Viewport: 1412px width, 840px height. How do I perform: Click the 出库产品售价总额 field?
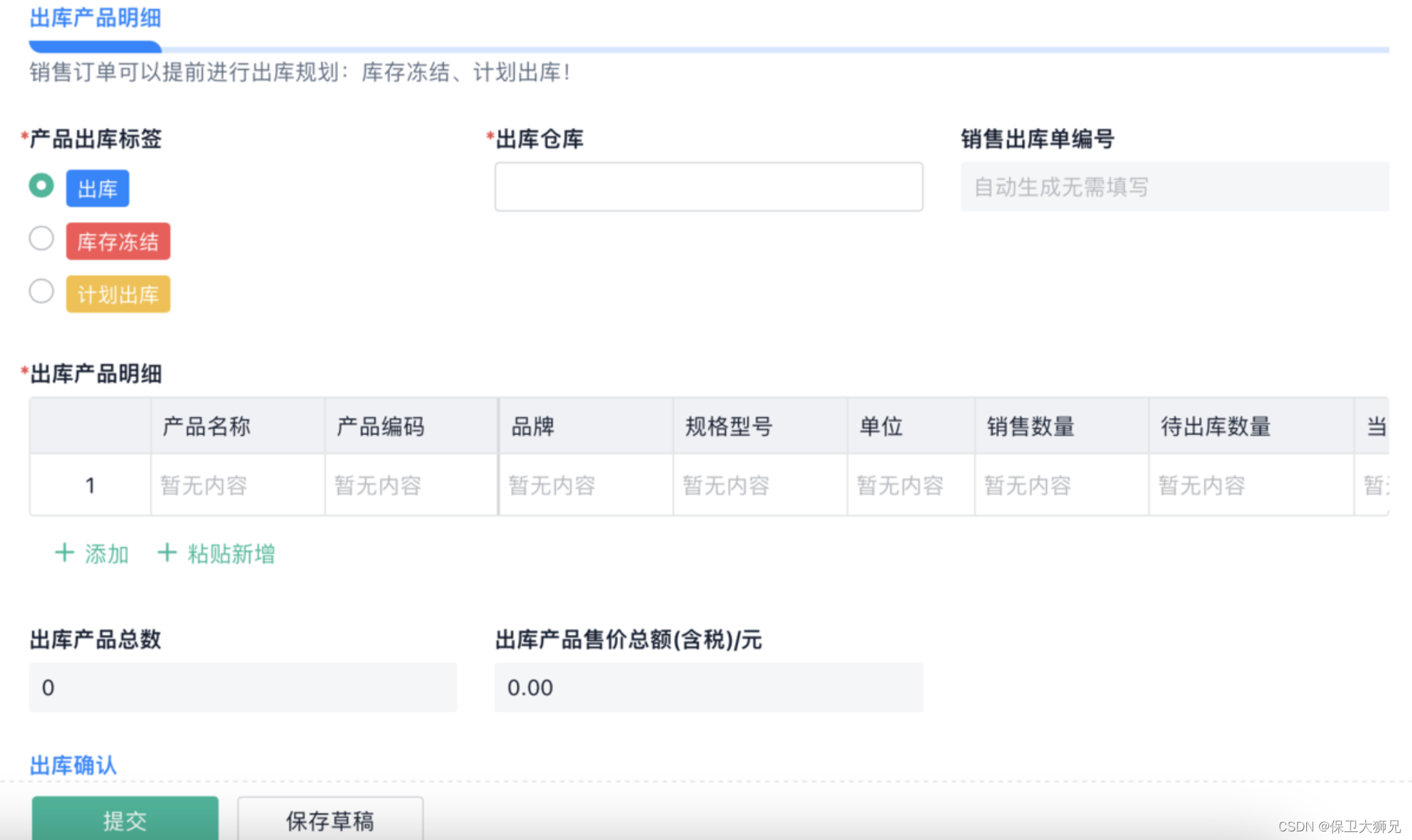pyautogui.click(x=708, y=687)
